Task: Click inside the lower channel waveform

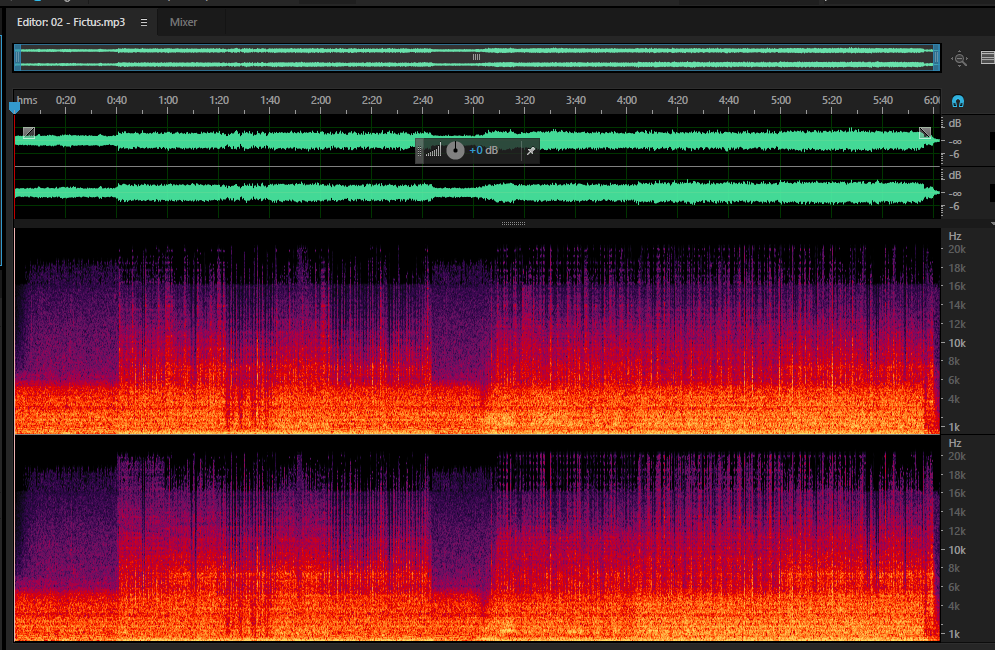Action: 477,193
